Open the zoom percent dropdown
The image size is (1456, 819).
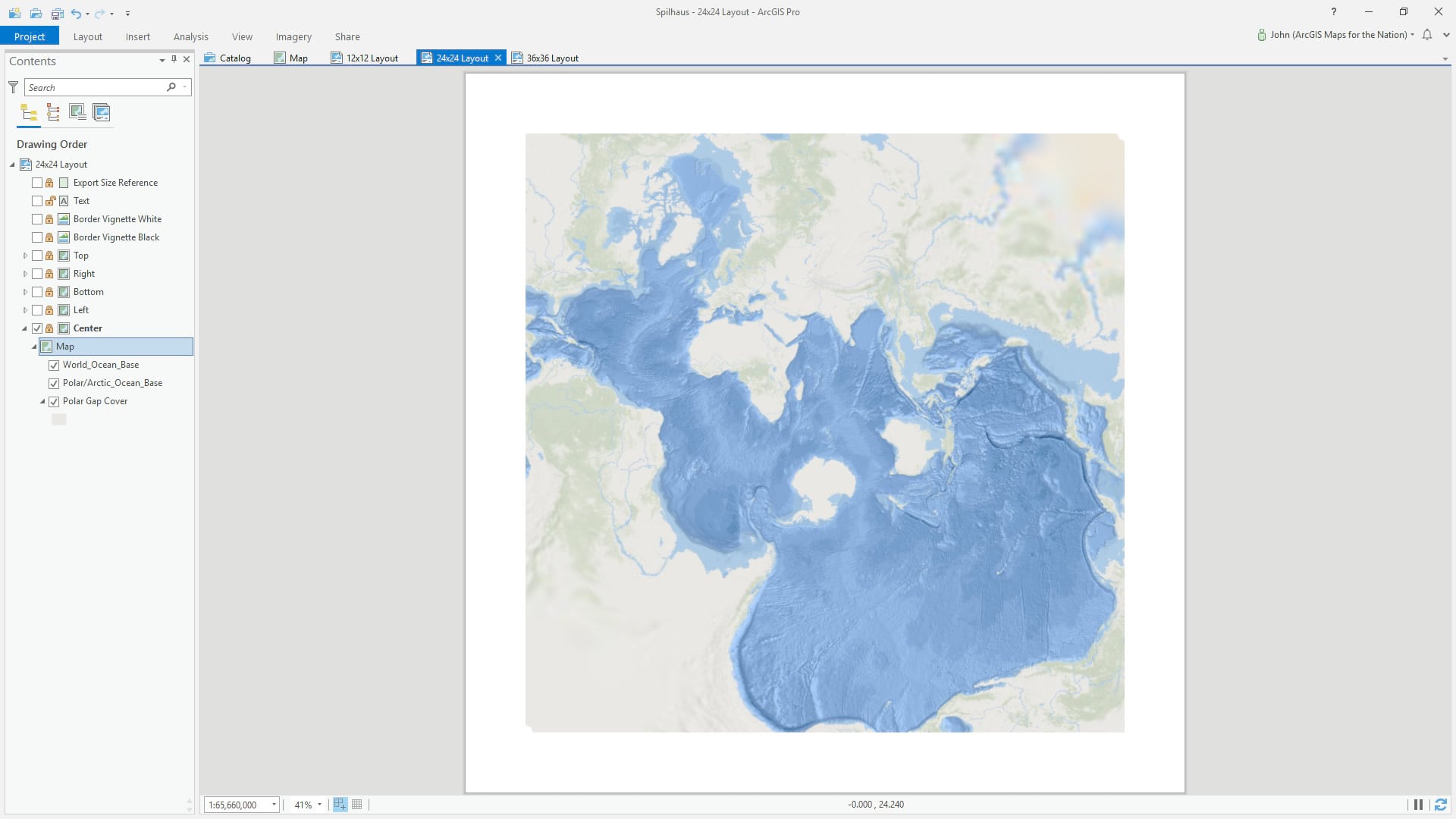coord(319,805)
